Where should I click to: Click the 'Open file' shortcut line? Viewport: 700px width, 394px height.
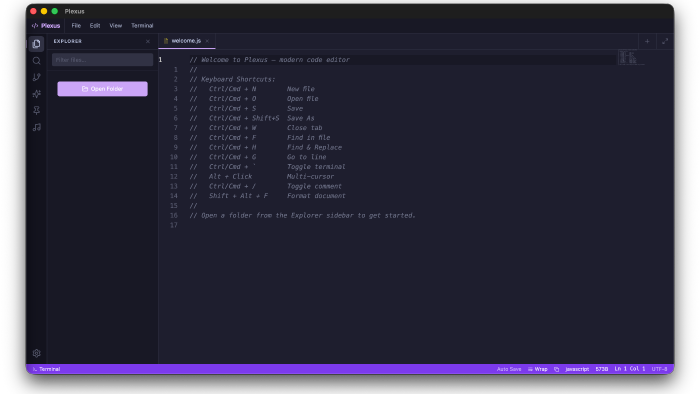tap(254, 99)
